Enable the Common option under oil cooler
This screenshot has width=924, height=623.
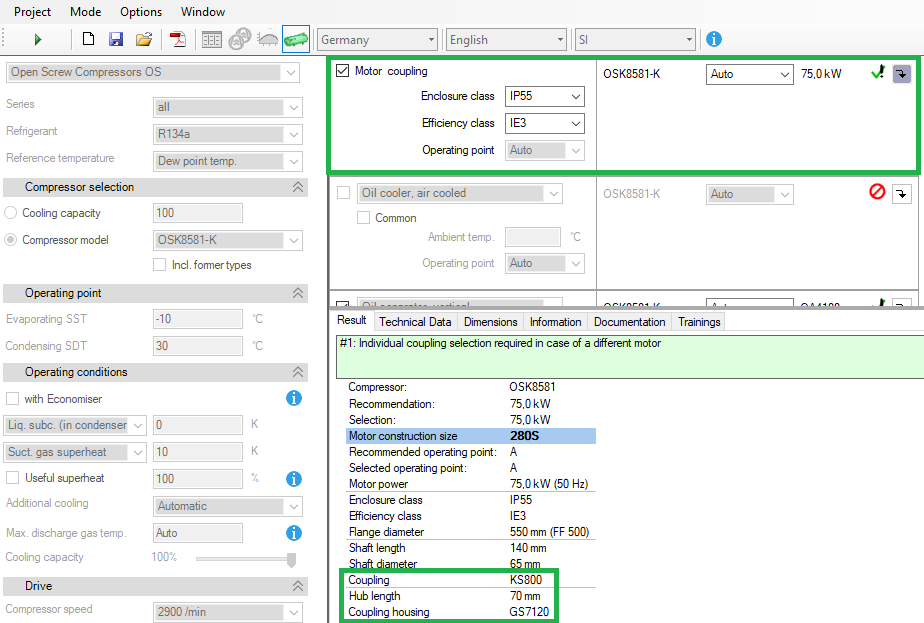(x=362, y=217)
